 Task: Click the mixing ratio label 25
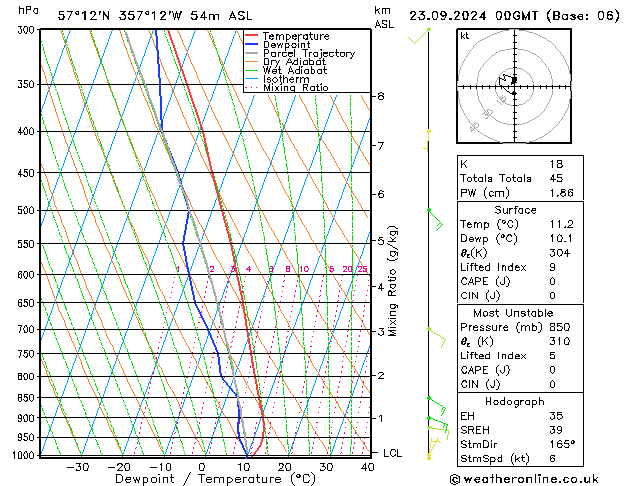(x=363, y=269)
